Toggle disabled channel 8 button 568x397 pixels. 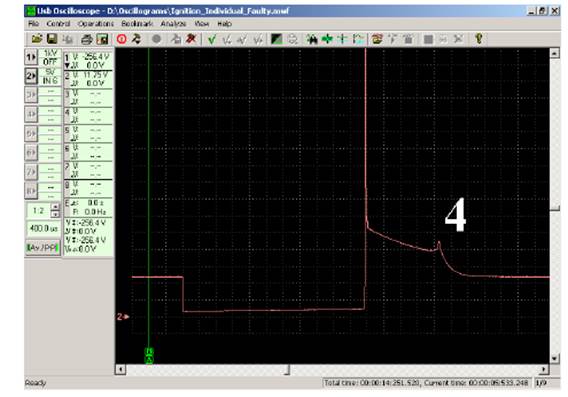31,191
